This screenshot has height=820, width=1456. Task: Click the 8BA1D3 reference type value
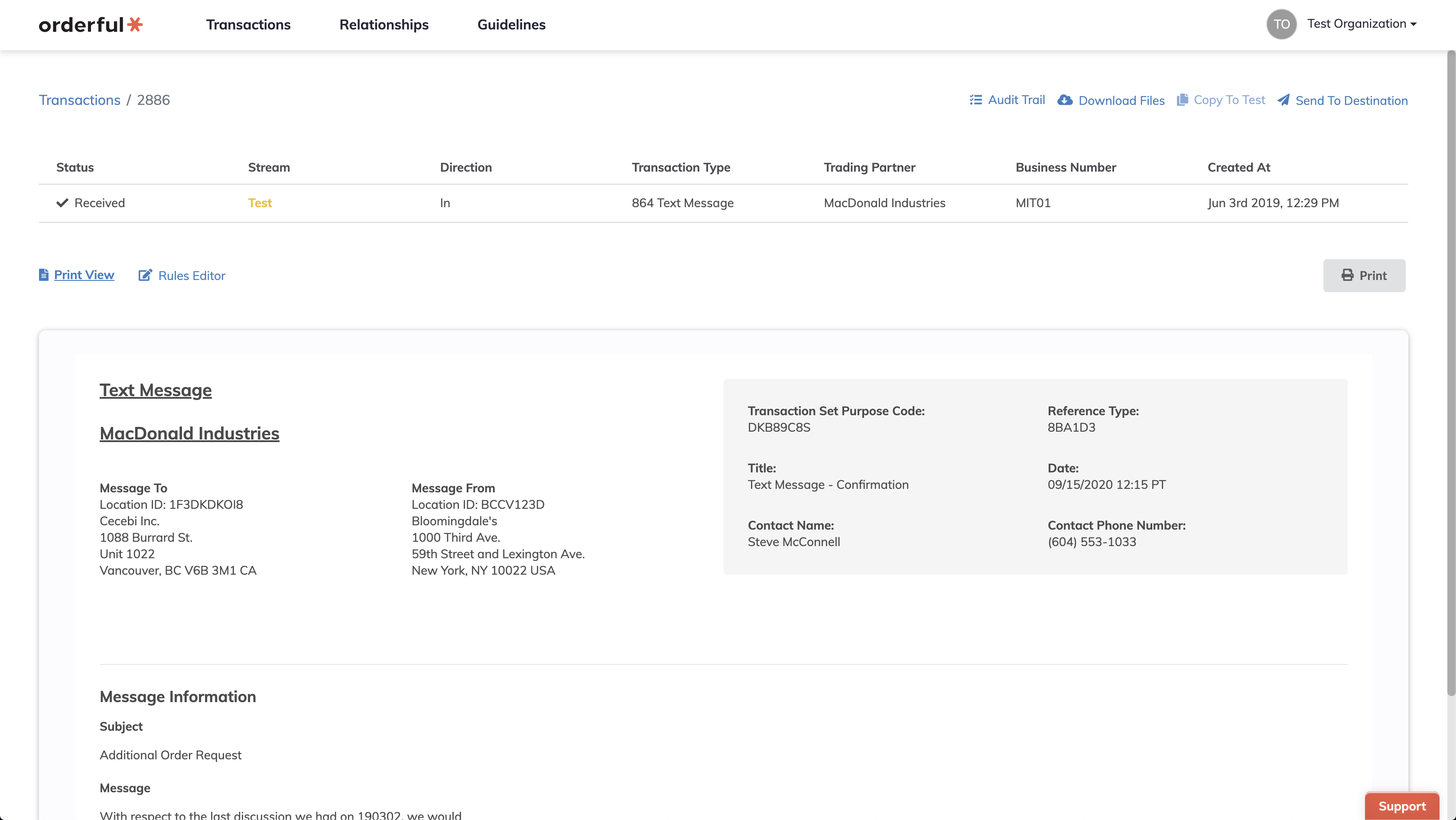pos(1071,427)
